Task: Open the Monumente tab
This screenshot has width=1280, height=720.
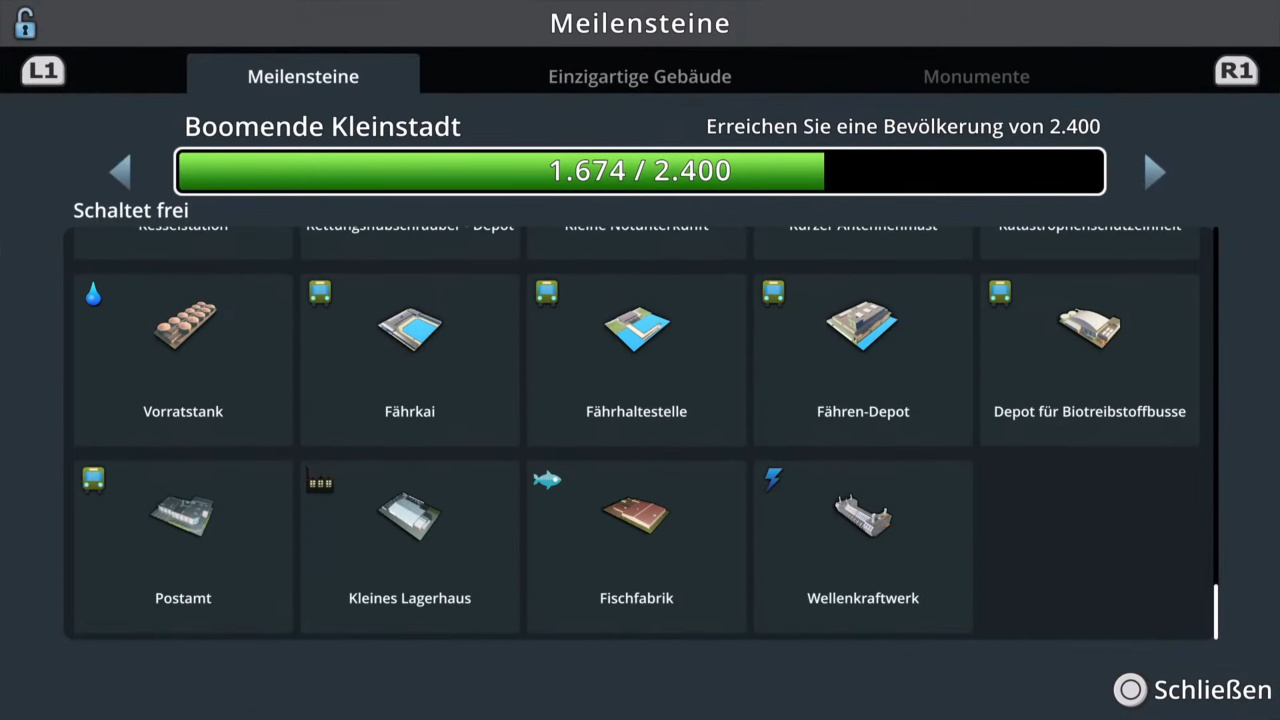Action: (x=976, y=76)
